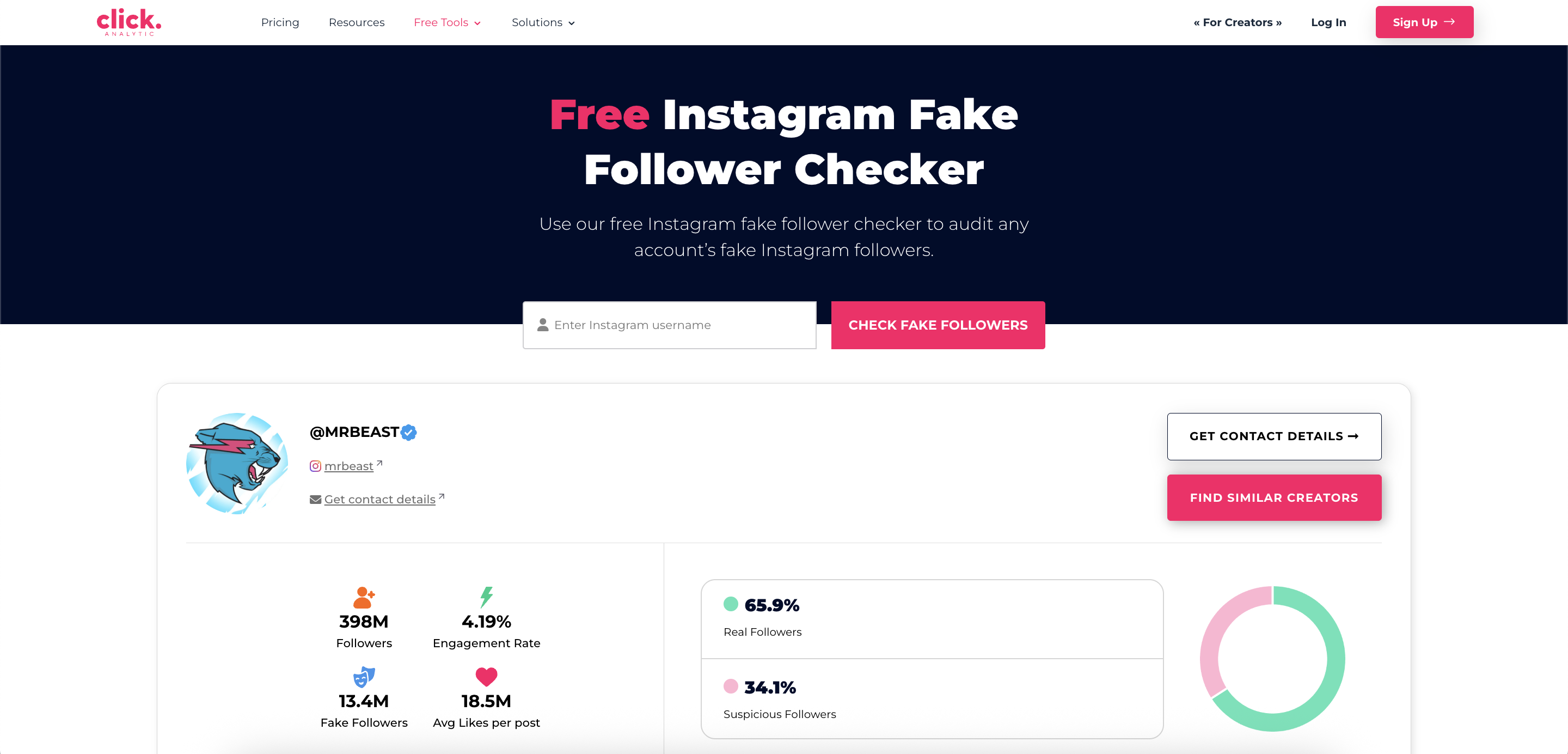This screenshot has width=1568, height=754.
Task: Click the blue masks Fake Followers icon
Action: tap(363, 677)
